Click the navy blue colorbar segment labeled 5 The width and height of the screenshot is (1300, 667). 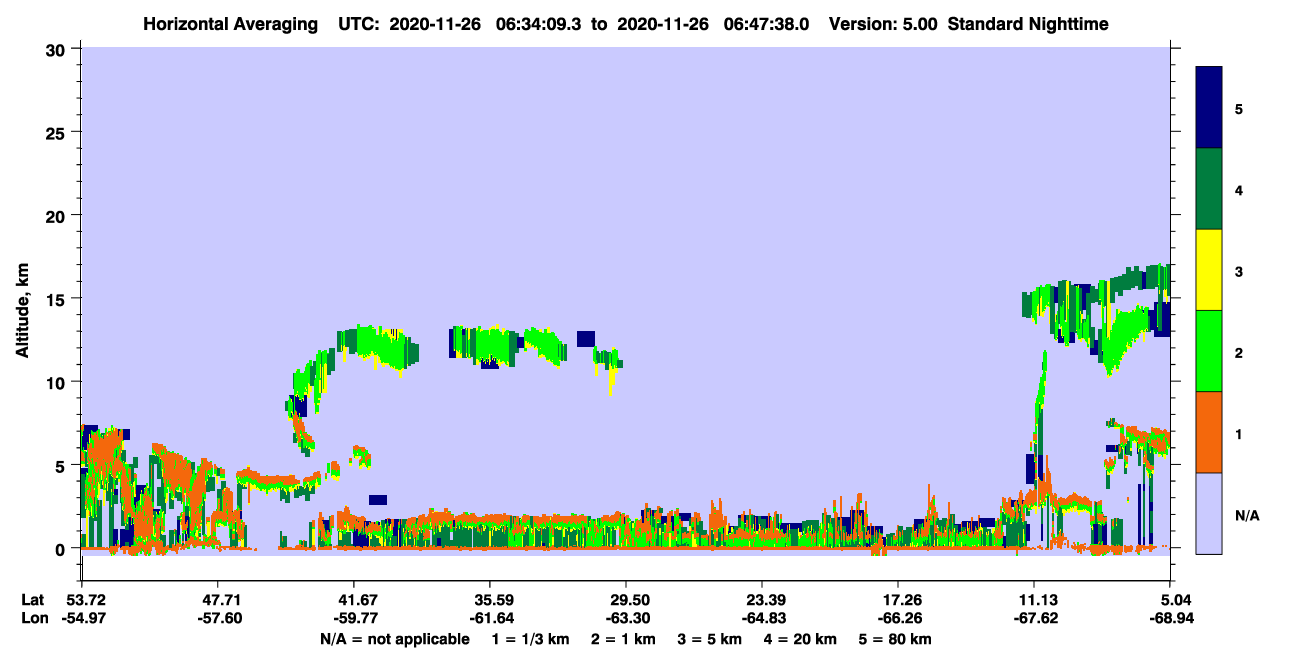pos(1209,108)
